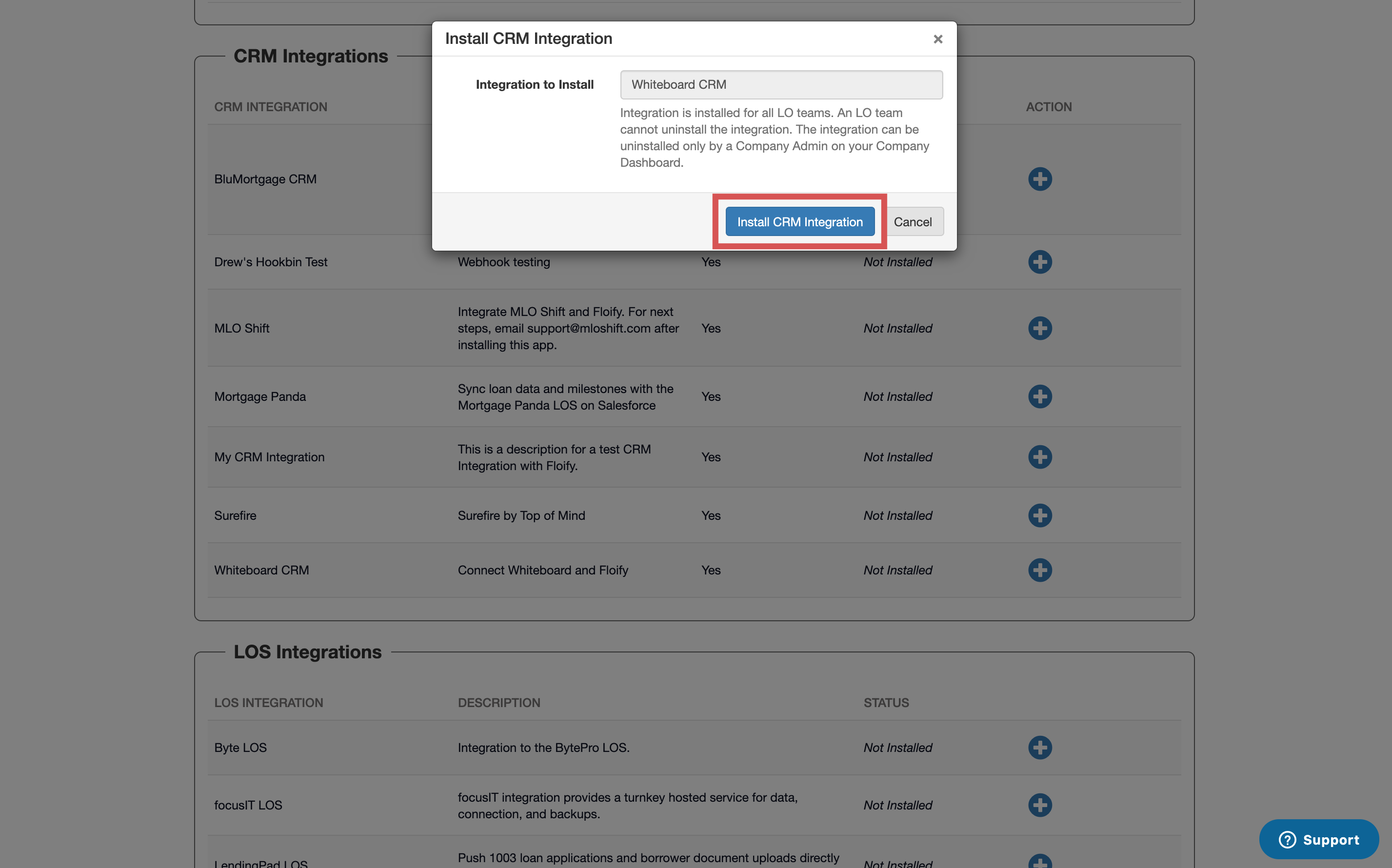Click Not Installed status for Byte LOS
Screen dimensions: 1392x868
tap(898, 748)
